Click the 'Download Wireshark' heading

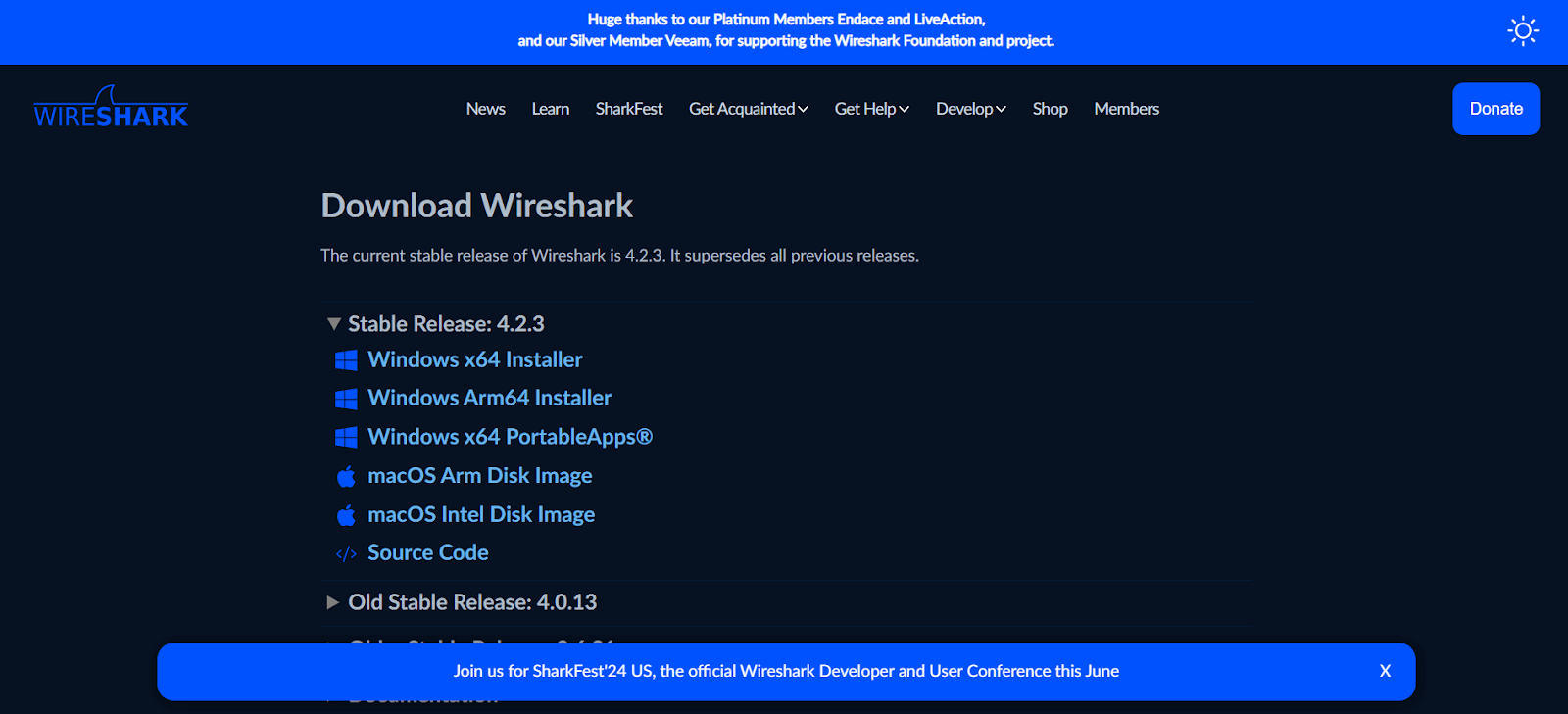coord(477,206)
